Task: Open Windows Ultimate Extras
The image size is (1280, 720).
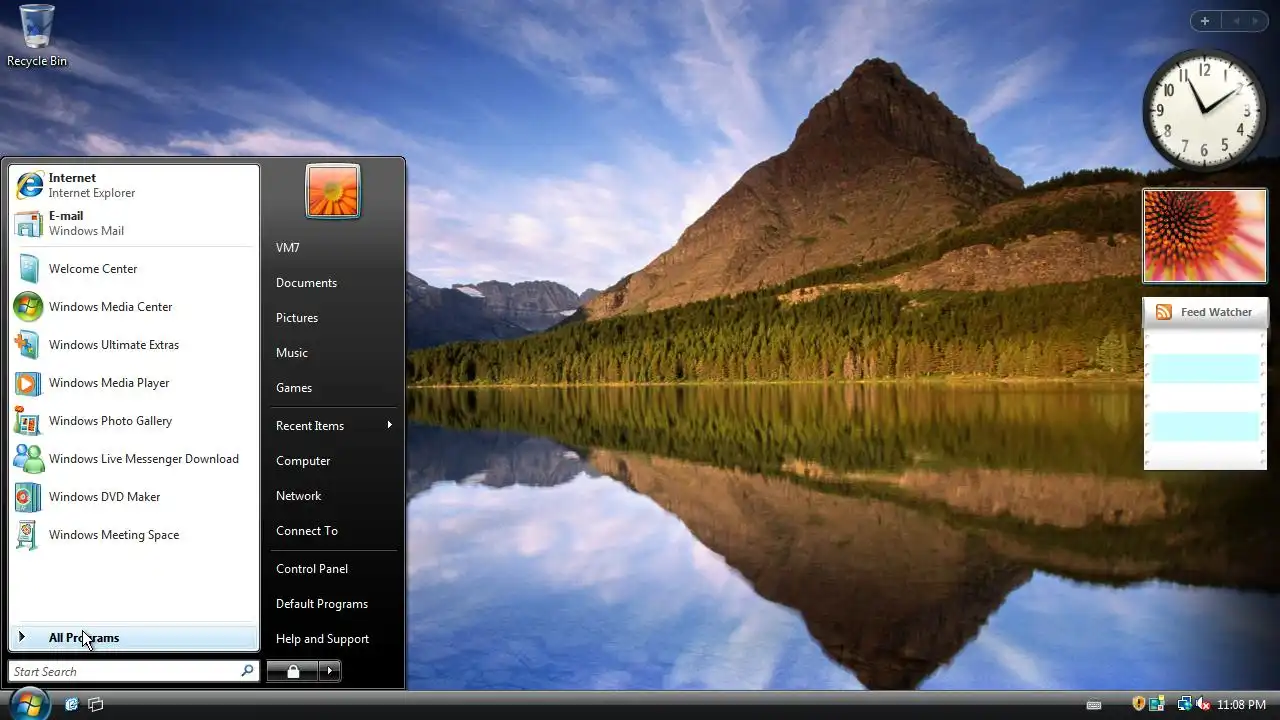Action: (134, 345)
